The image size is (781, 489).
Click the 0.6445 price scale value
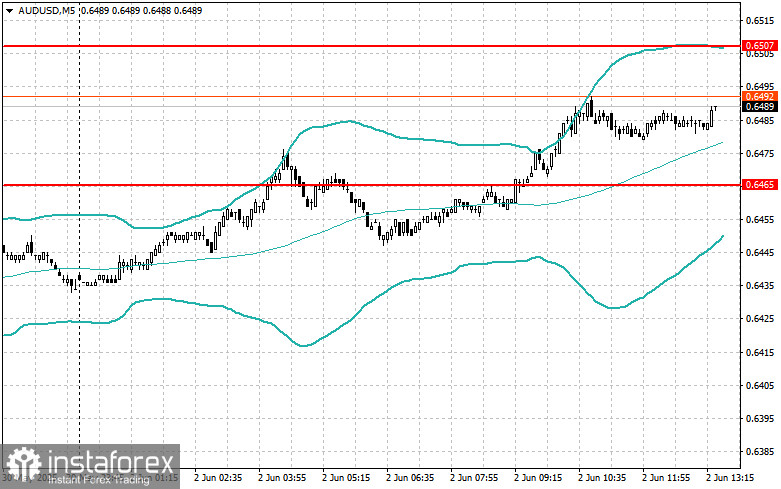tap(760, 252)
